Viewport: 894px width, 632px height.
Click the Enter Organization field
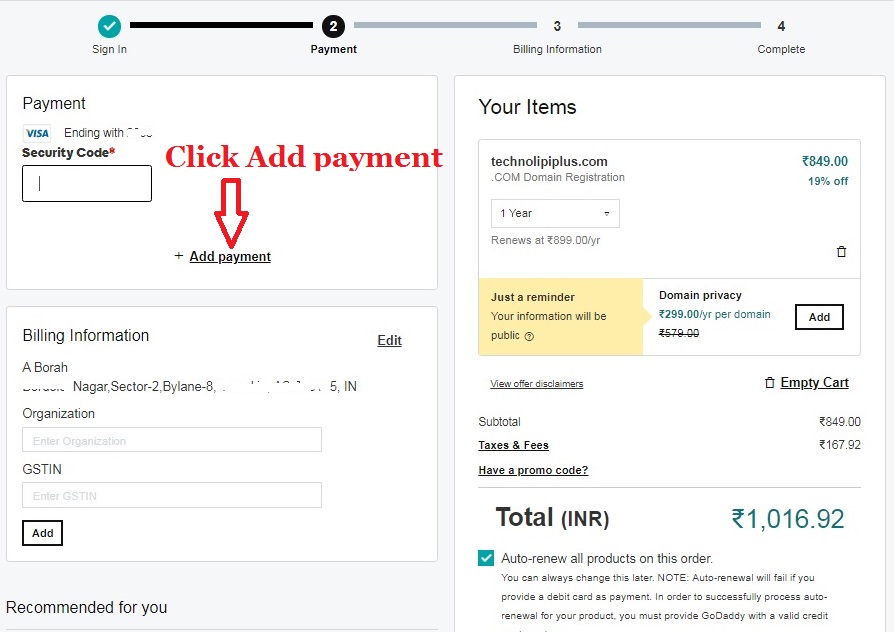pos(172,440)
